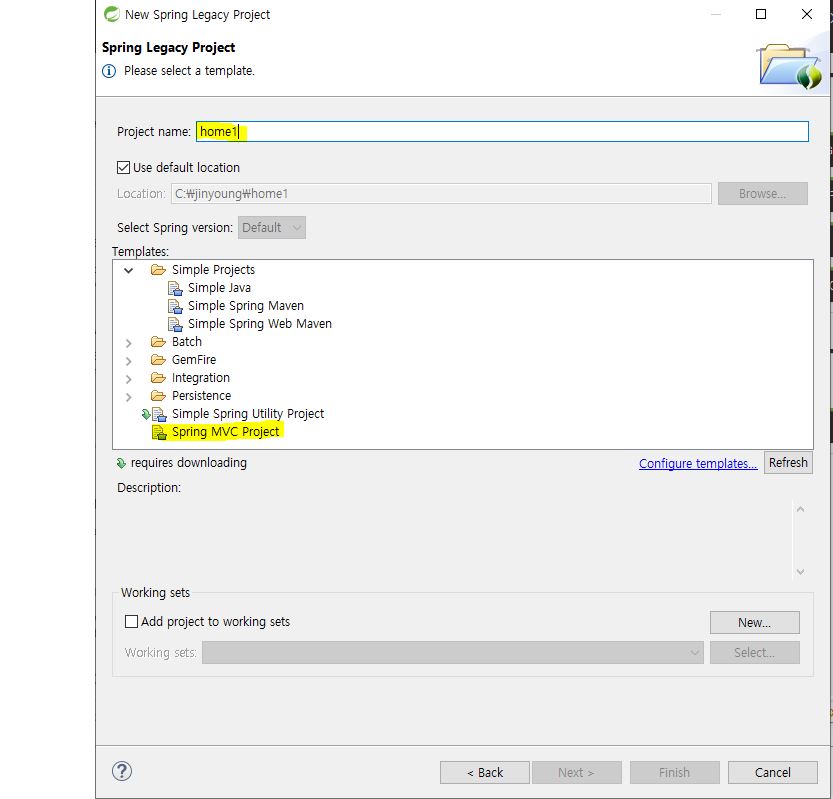
Task: Go to previous page with Back button
Action: tap(484, 772)
